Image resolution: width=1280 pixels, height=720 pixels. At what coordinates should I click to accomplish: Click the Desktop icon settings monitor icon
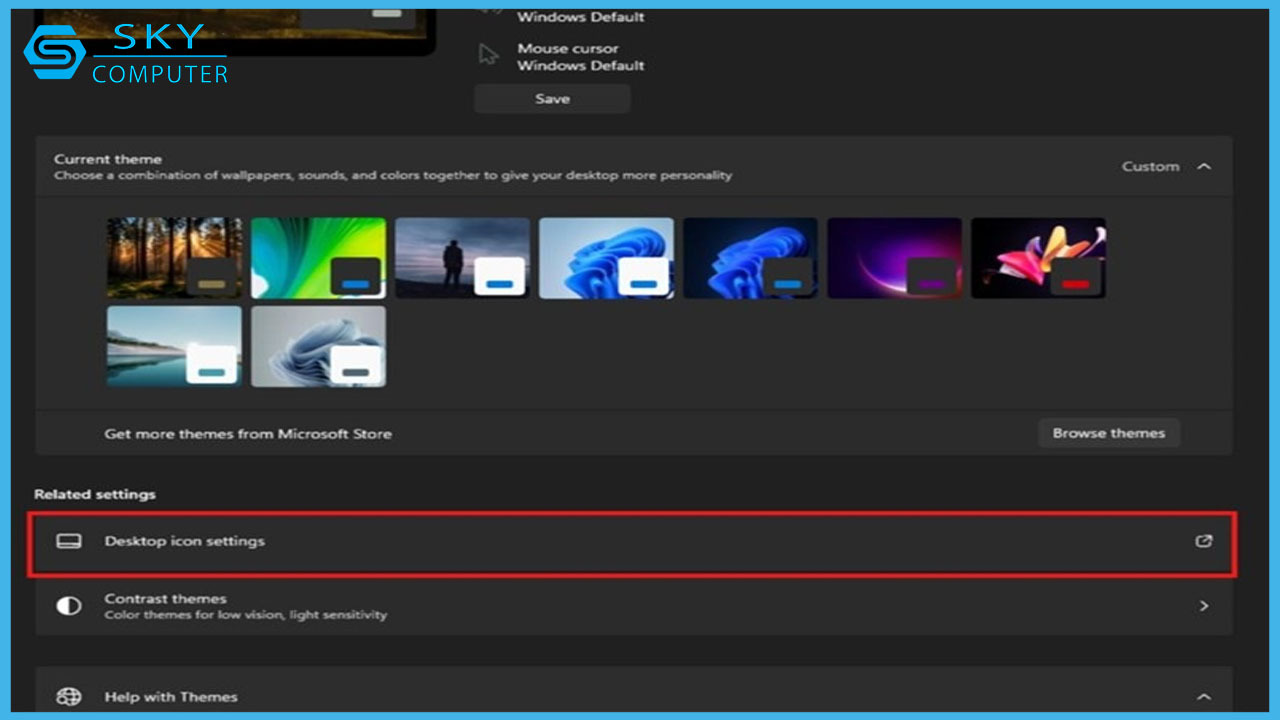pos(68,541)
